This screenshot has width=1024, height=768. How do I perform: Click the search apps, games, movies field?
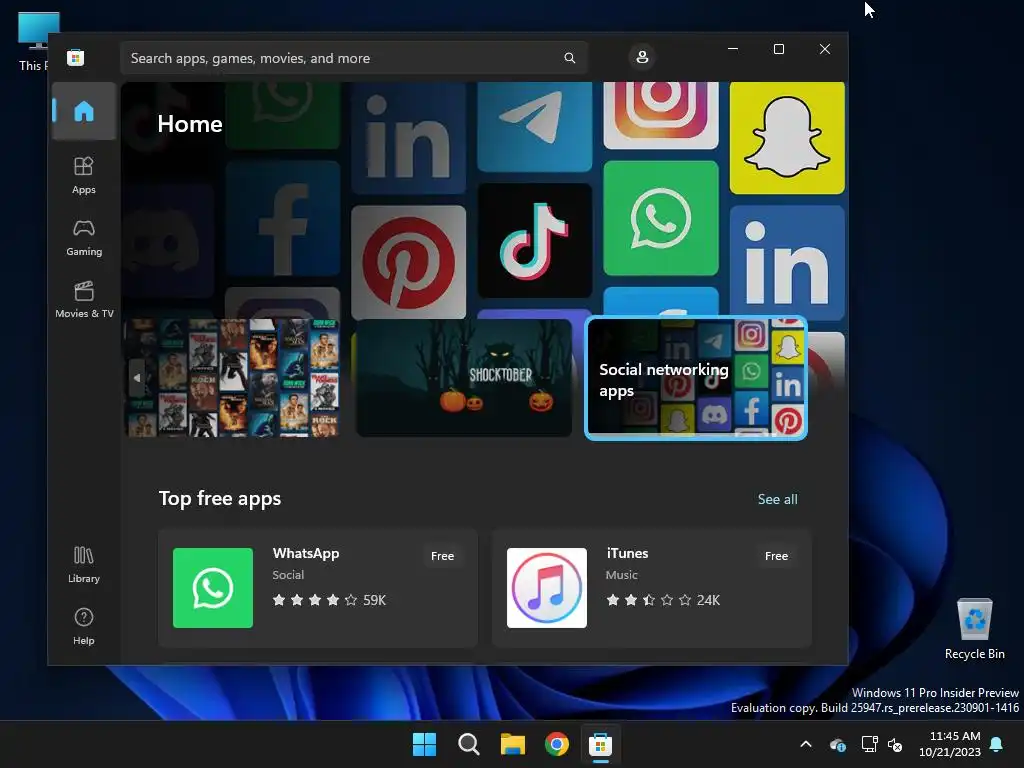[354, 58]
